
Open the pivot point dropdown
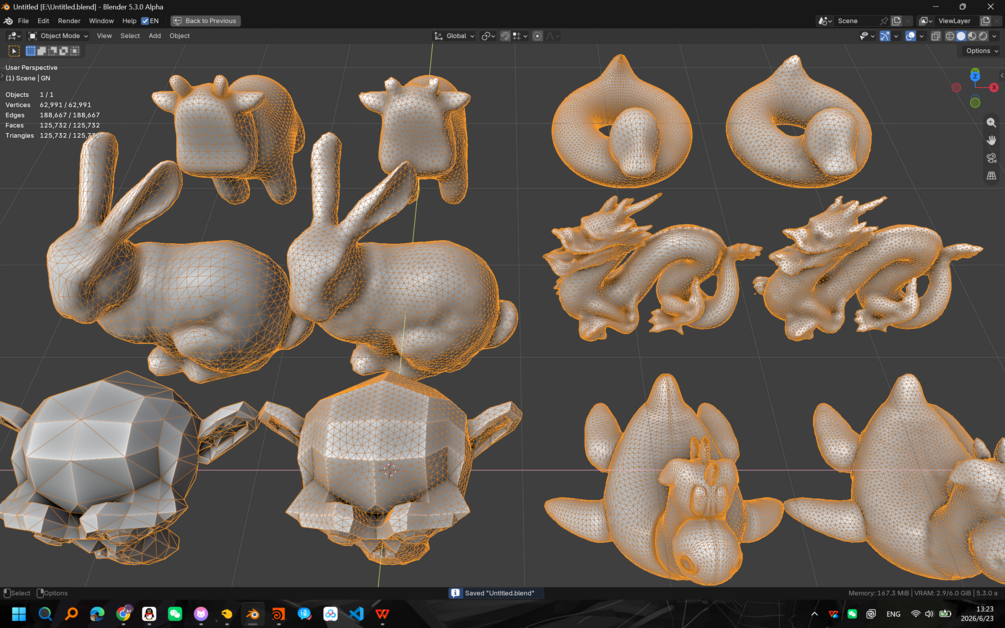[488, 36]
